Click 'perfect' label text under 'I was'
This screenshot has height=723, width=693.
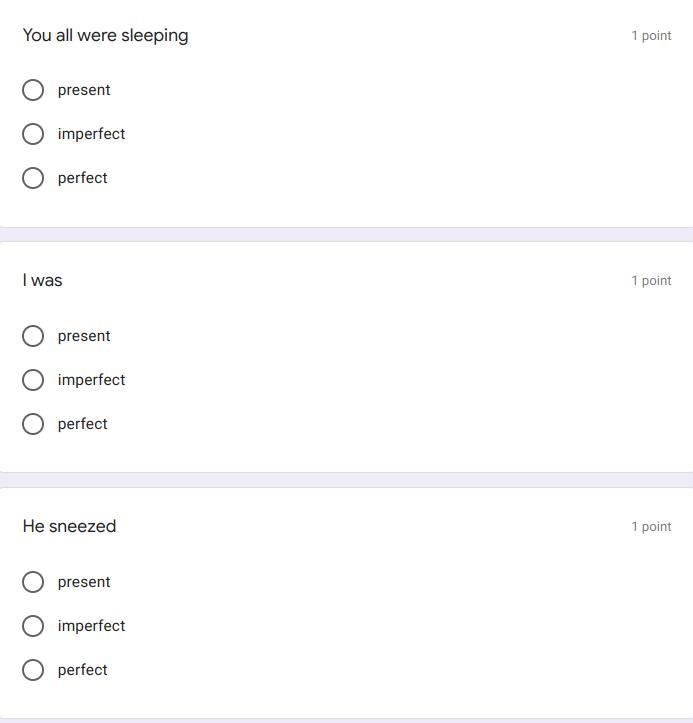82,424
